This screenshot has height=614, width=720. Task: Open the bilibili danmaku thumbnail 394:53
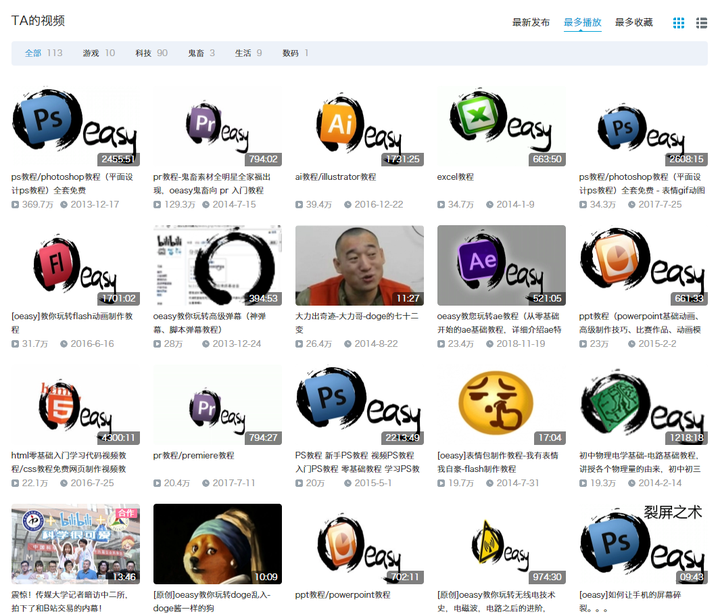click(218, 265)
